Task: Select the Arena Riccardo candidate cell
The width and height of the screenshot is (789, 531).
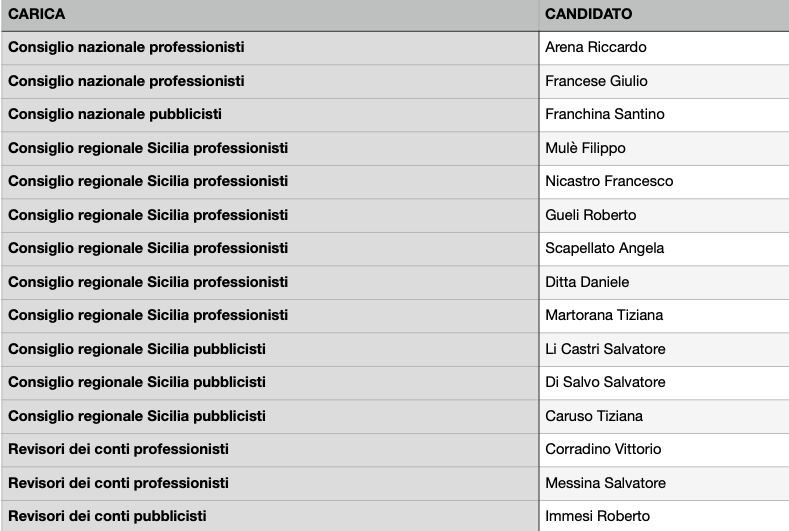Action: coord(596,47)
